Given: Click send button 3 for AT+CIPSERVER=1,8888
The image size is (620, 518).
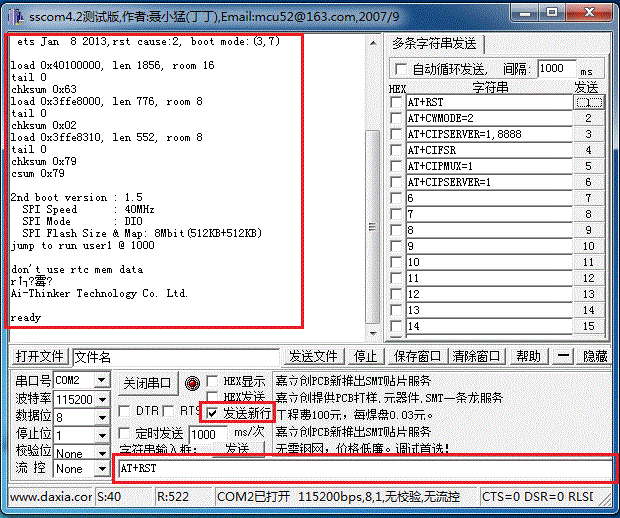Looking at the screenshot, I should [589, 134].
